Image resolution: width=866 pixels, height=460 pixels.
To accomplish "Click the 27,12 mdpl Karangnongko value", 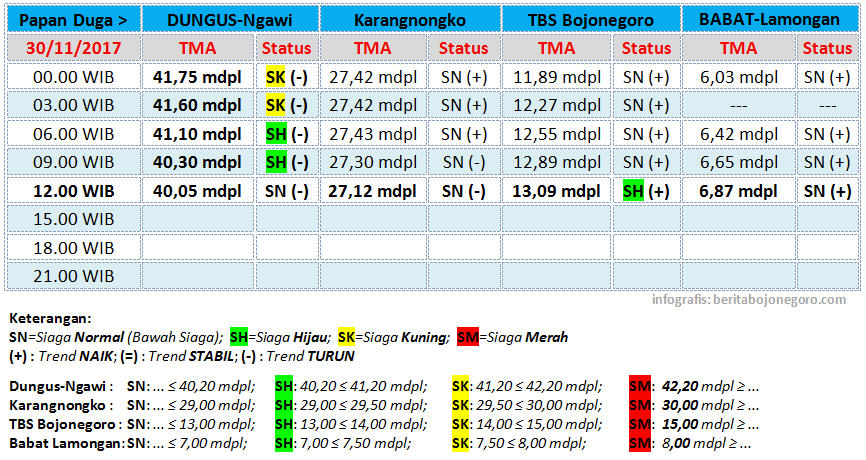I will pyautogui.click(x=373, y=191).
